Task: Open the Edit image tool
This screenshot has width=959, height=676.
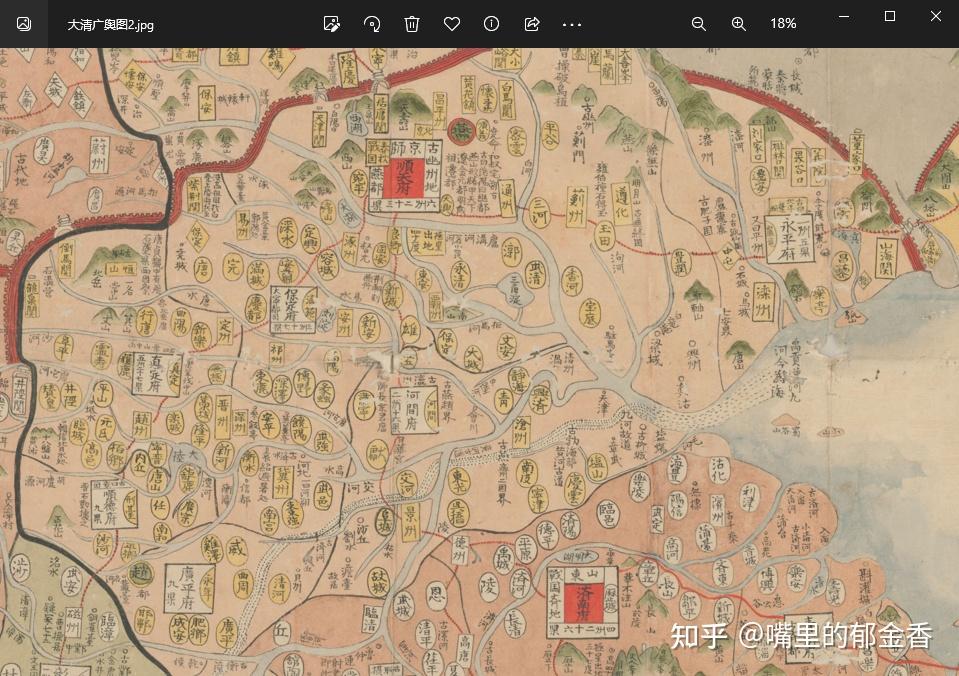Action: pos(331,24)
